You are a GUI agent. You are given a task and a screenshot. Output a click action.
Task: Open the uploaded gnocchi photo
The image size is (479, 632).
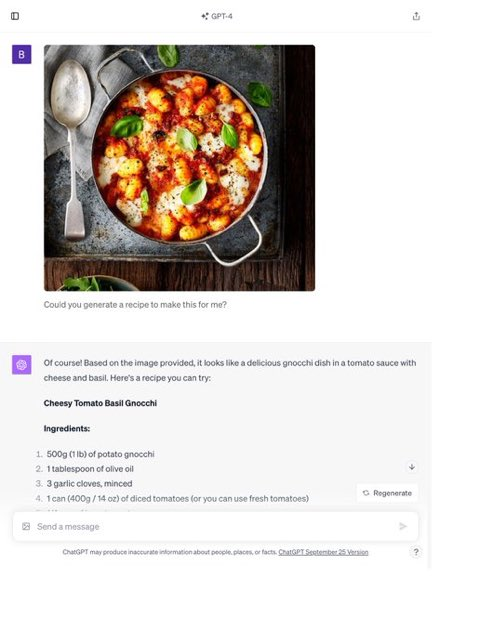point(179,168)
